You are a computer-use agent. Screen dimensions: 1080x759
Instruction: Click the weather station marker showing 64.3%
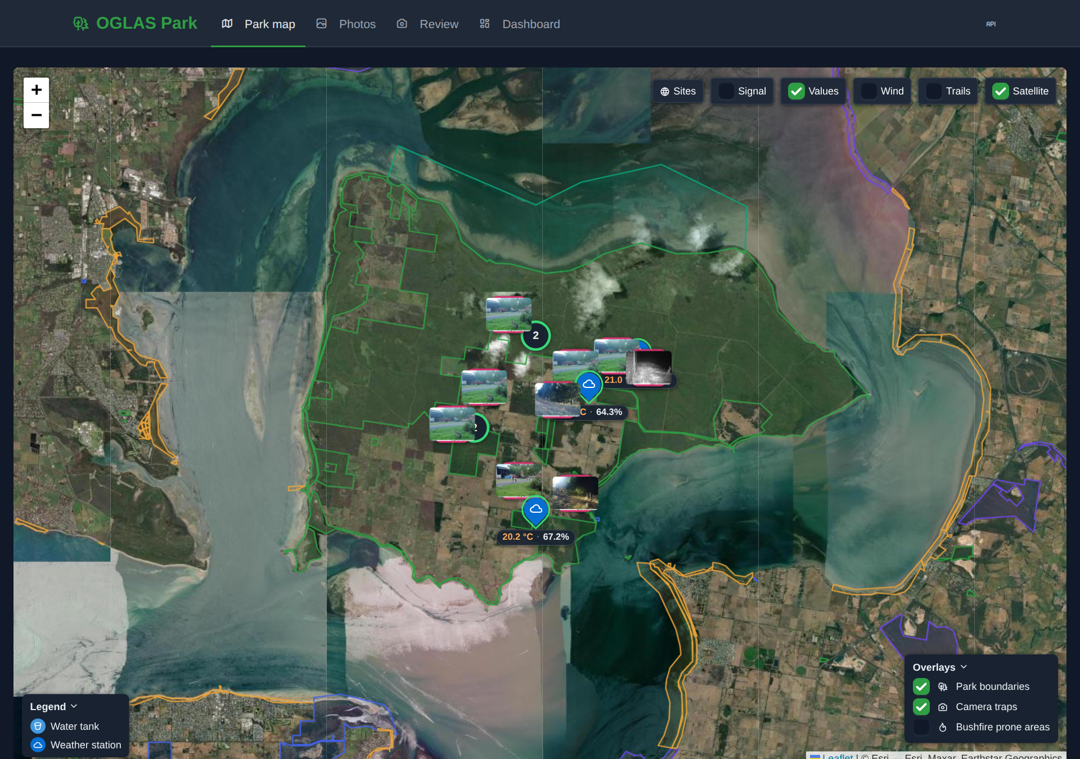589,386
